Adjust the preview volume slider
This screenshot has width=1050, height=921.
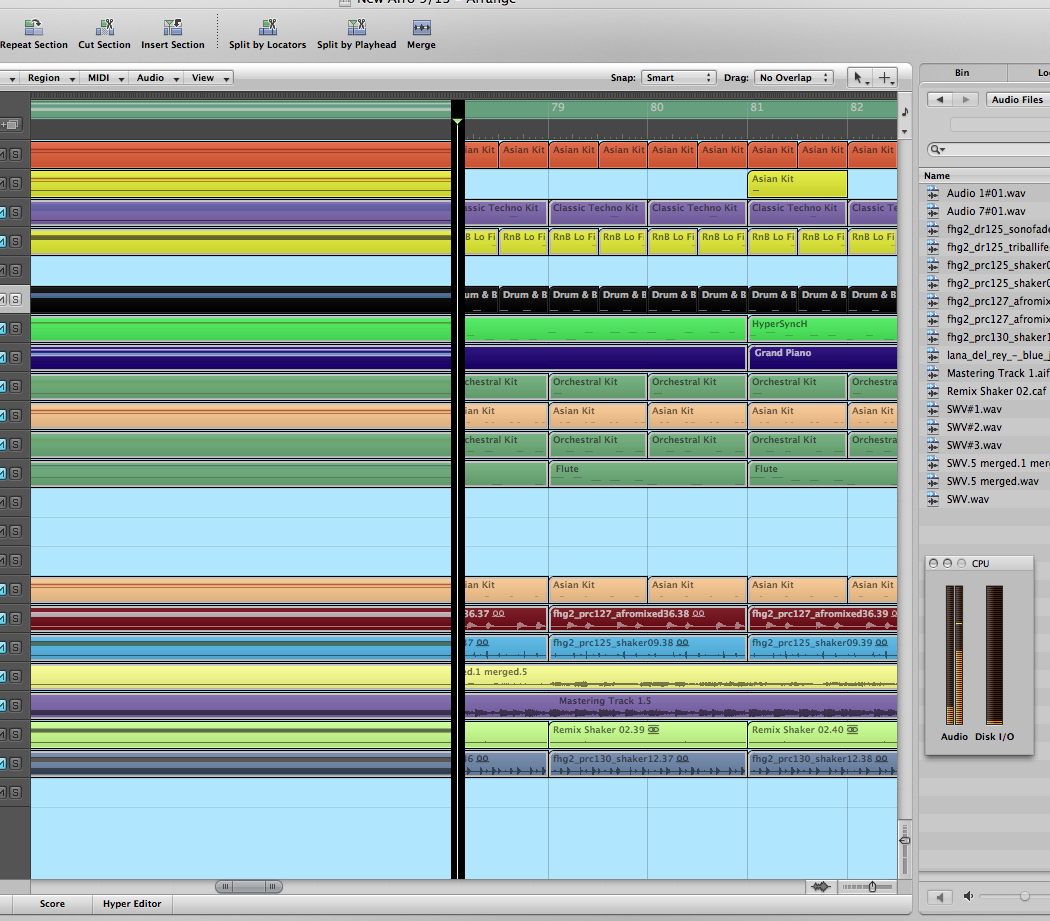pyautogui.click(x=1023, y=896)
